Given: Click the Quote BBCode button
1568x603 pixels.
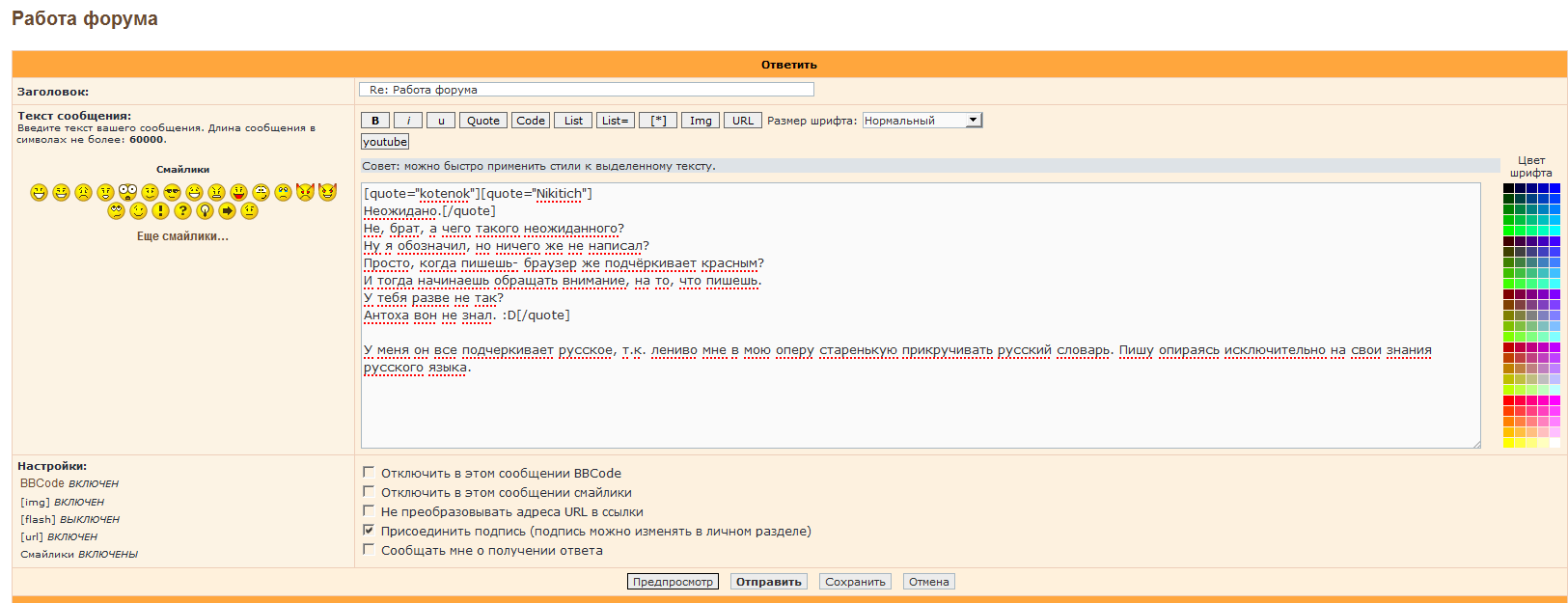Looking at the screenshot, I should click(x=482, y=121).
